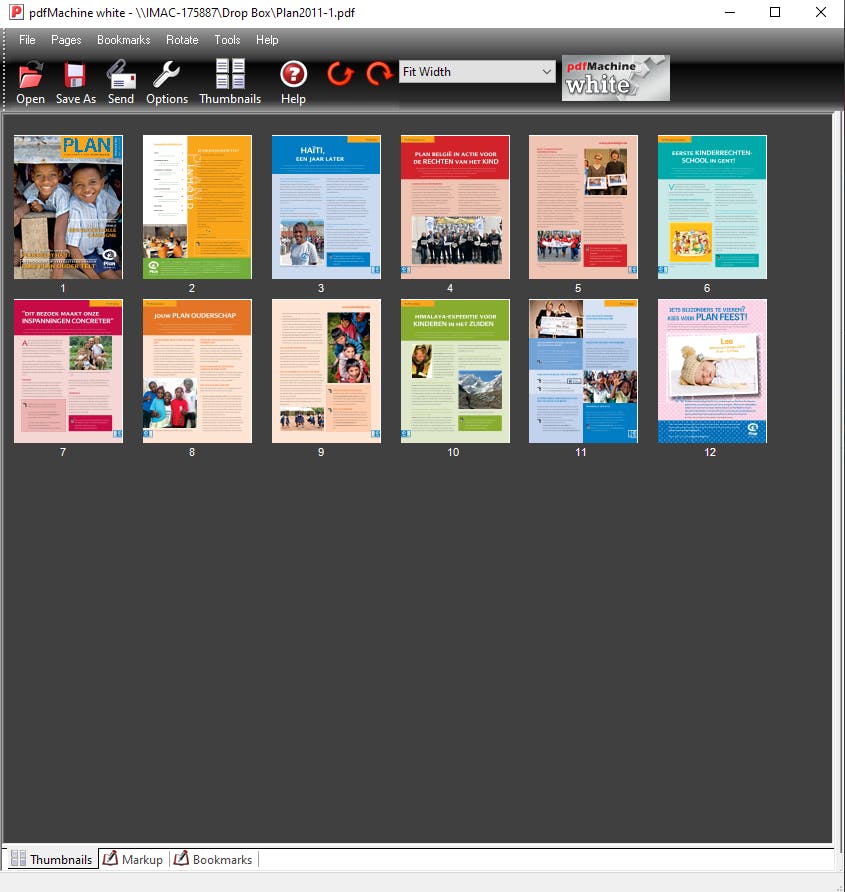Click the Save As toolbar icon
Screen dimensions: 845x892
(x=75, y=80)
